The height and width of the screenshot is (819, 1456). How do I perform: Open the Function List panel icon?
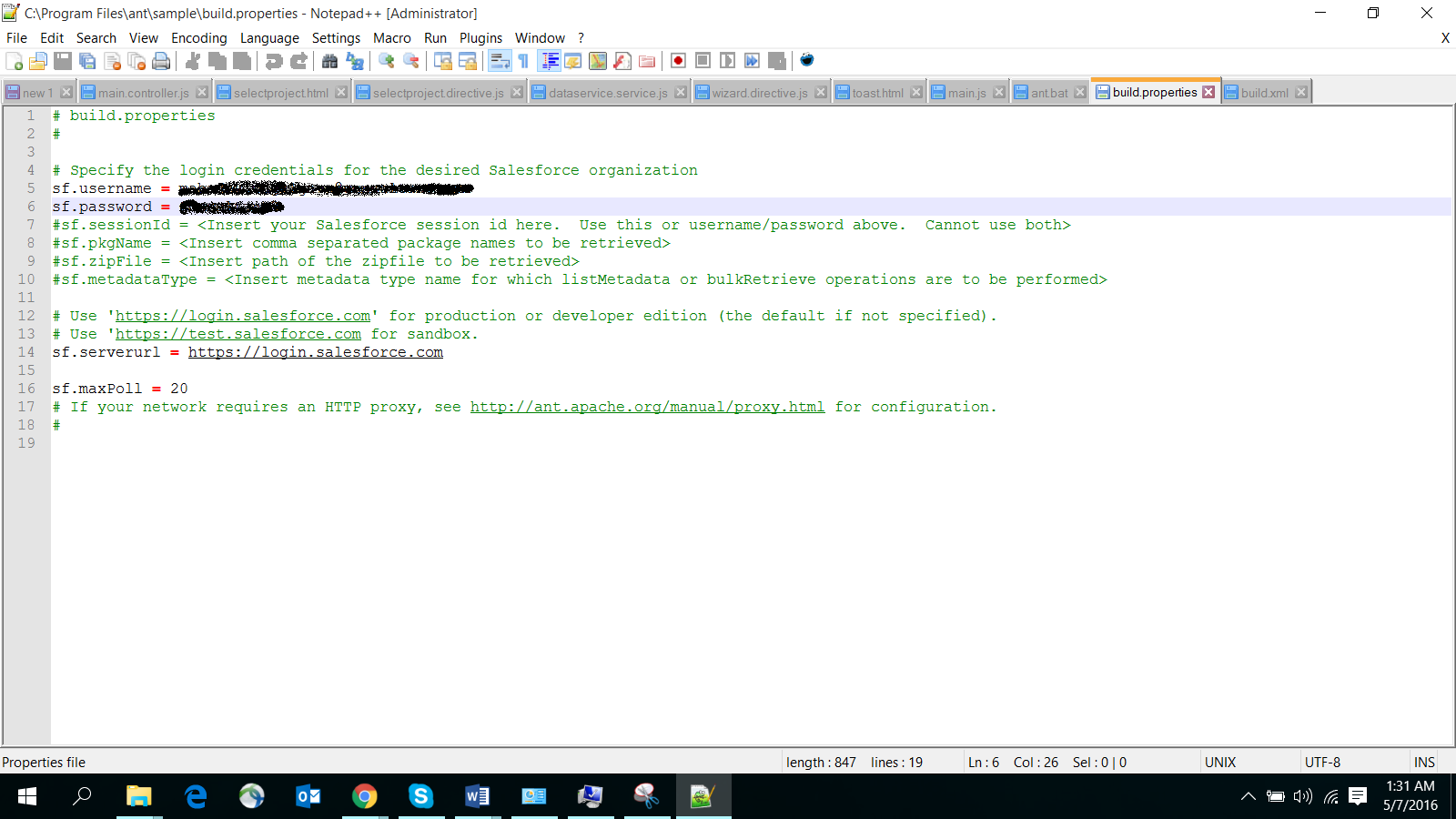point(622,61)
